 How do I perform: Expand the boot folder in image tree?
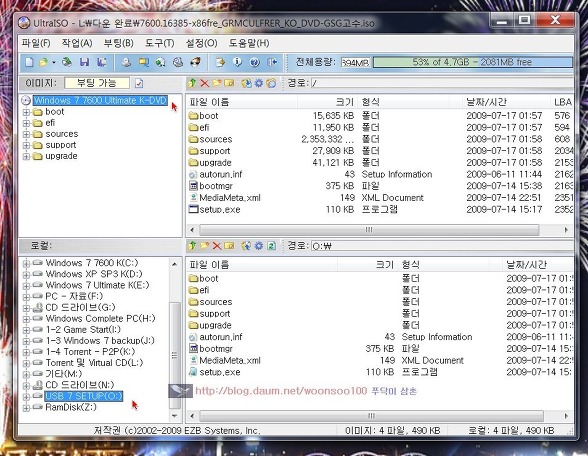[26, 112]
